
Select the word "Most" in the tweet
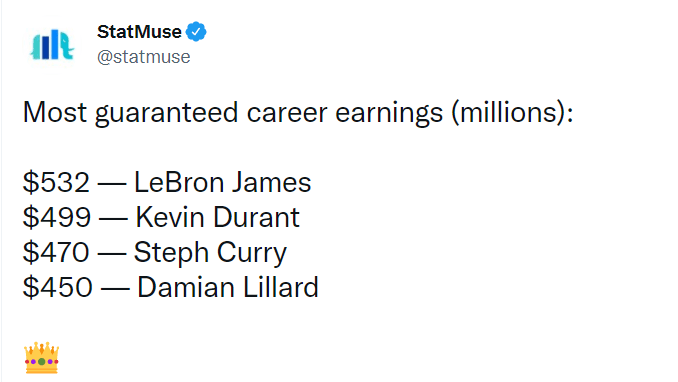pyautogui.click(x=55, y=112)
